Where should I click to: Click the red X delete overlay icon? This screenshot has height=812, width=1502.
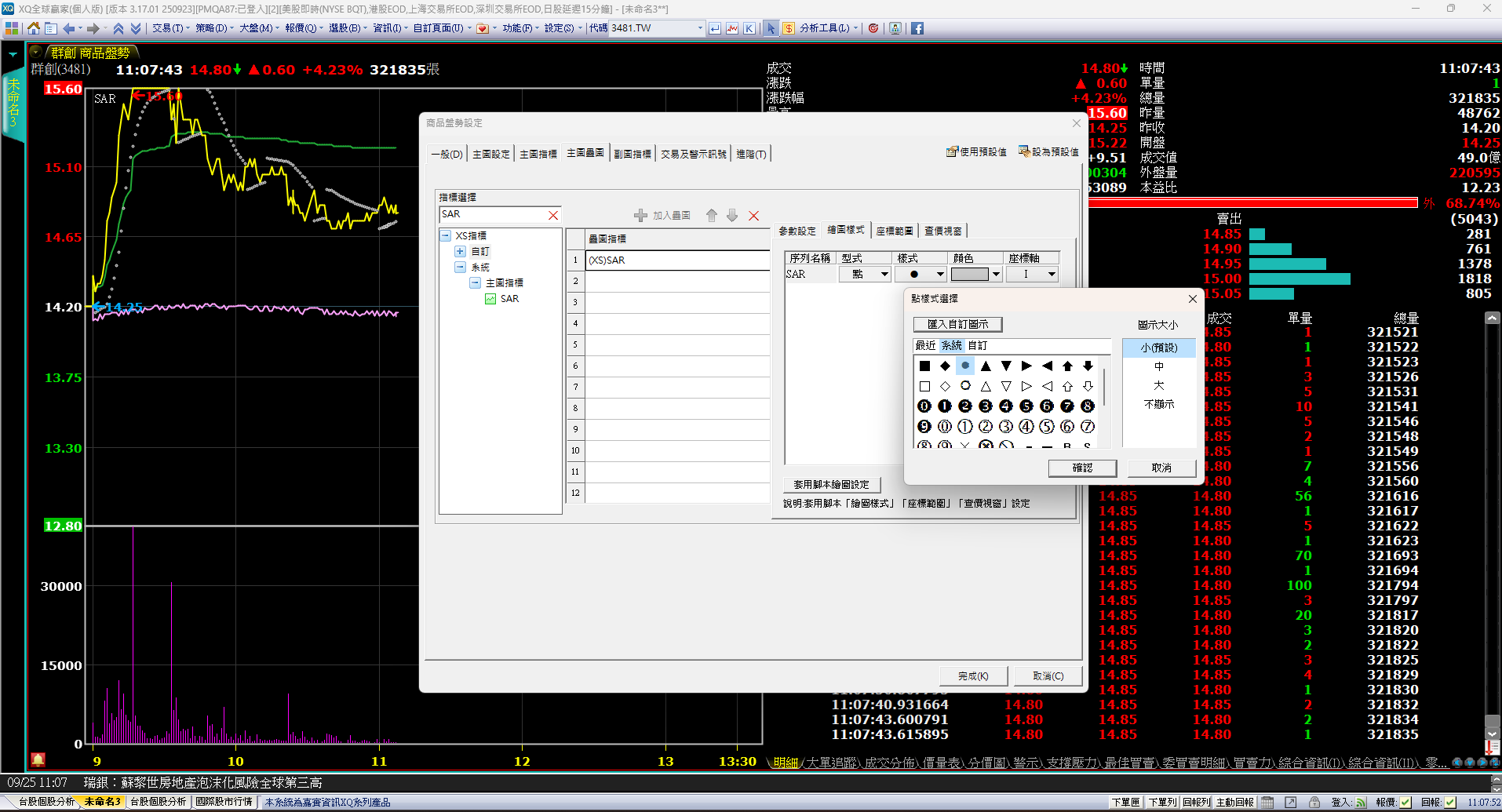pos(753,216)
